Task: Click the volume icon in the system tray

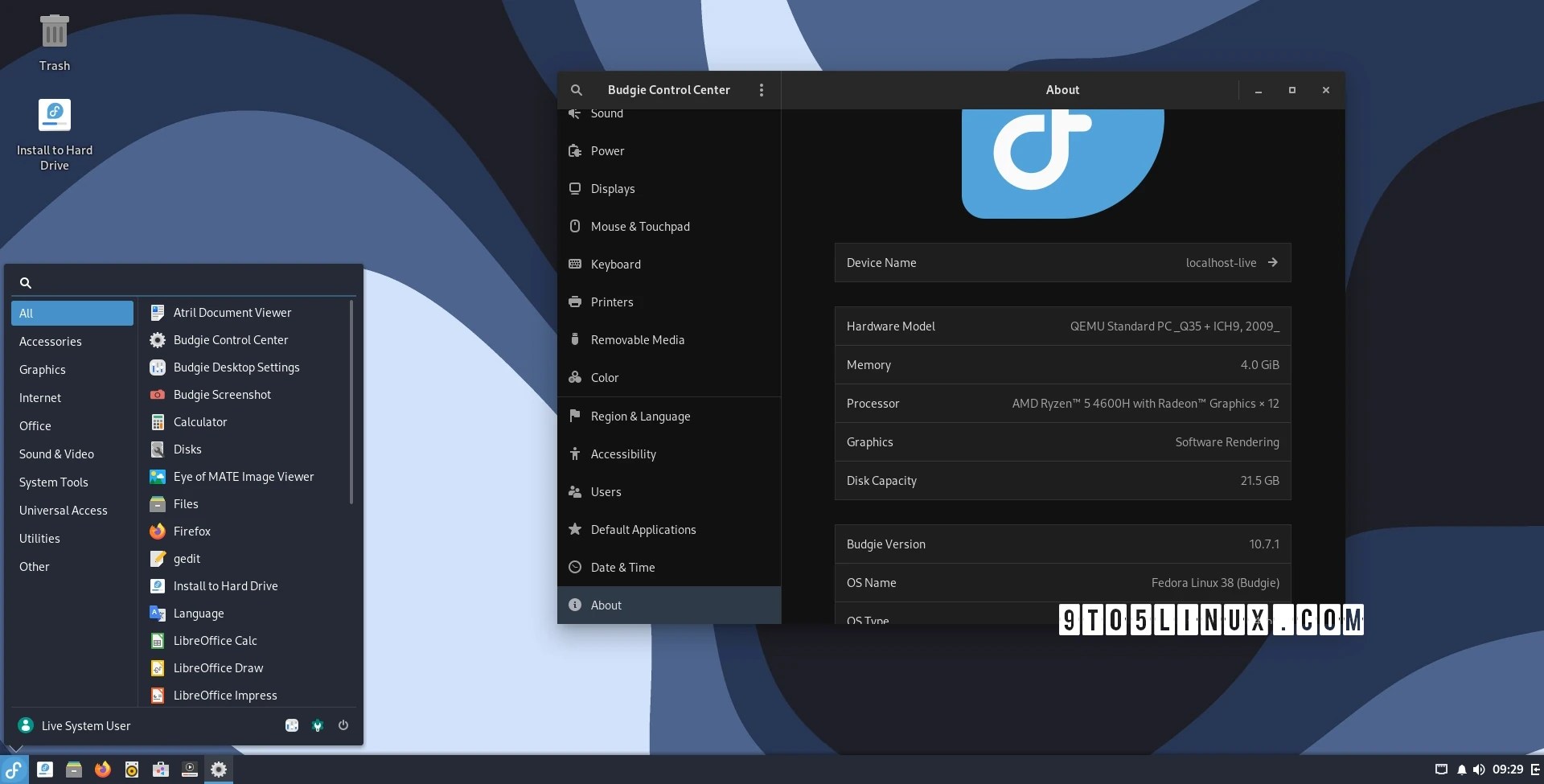Action: 1480,770
